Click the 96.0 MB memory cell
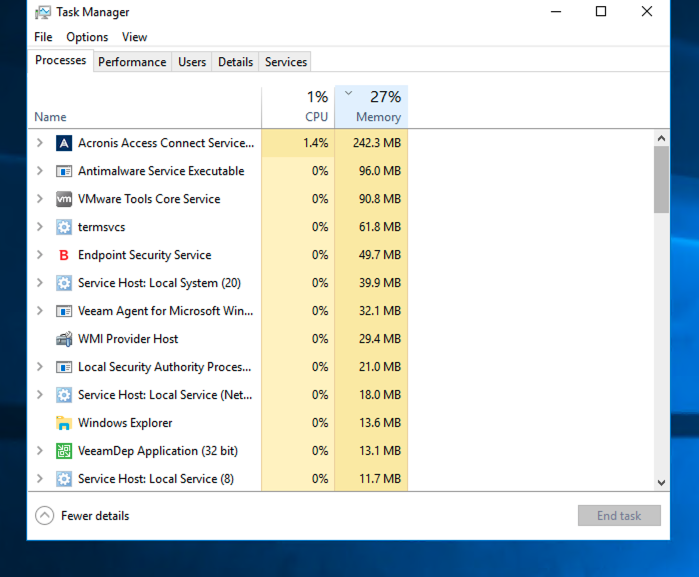Image resolution: width=699 pixels, height=577 pixels. click(371, 171)
